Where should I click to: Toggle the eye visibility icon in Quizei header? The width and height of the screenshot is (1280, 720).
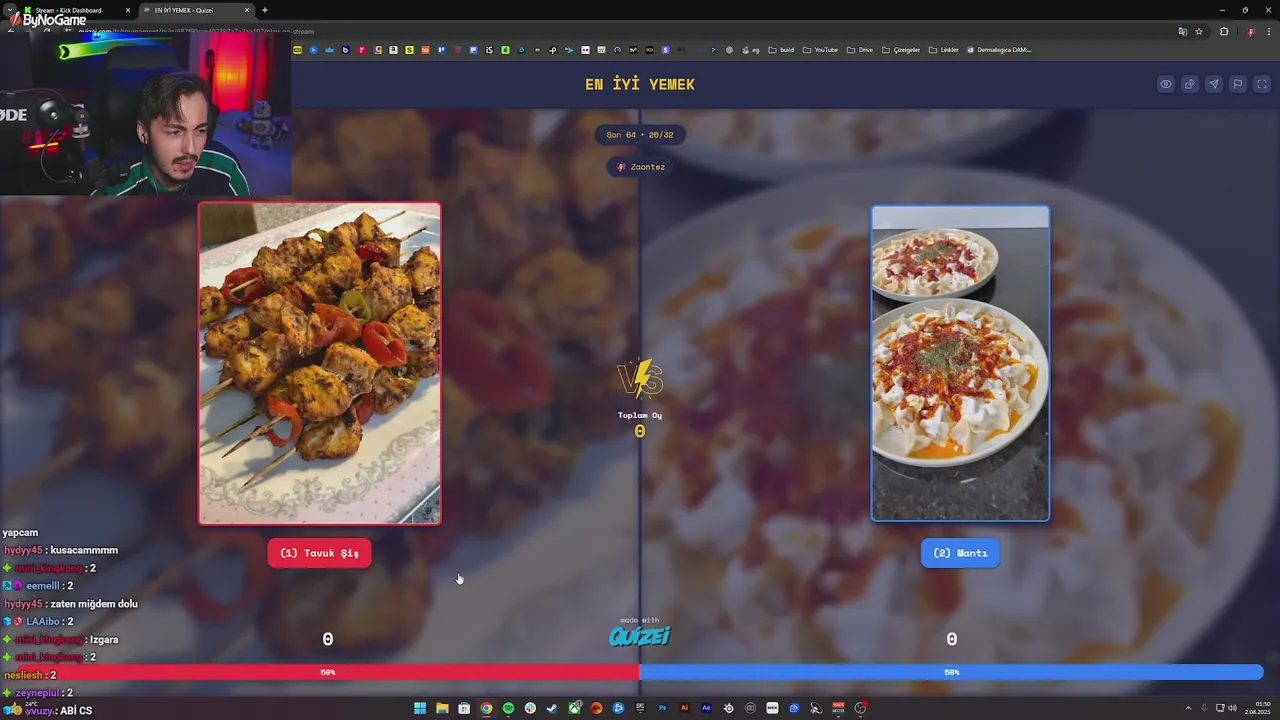(1166, 84)
